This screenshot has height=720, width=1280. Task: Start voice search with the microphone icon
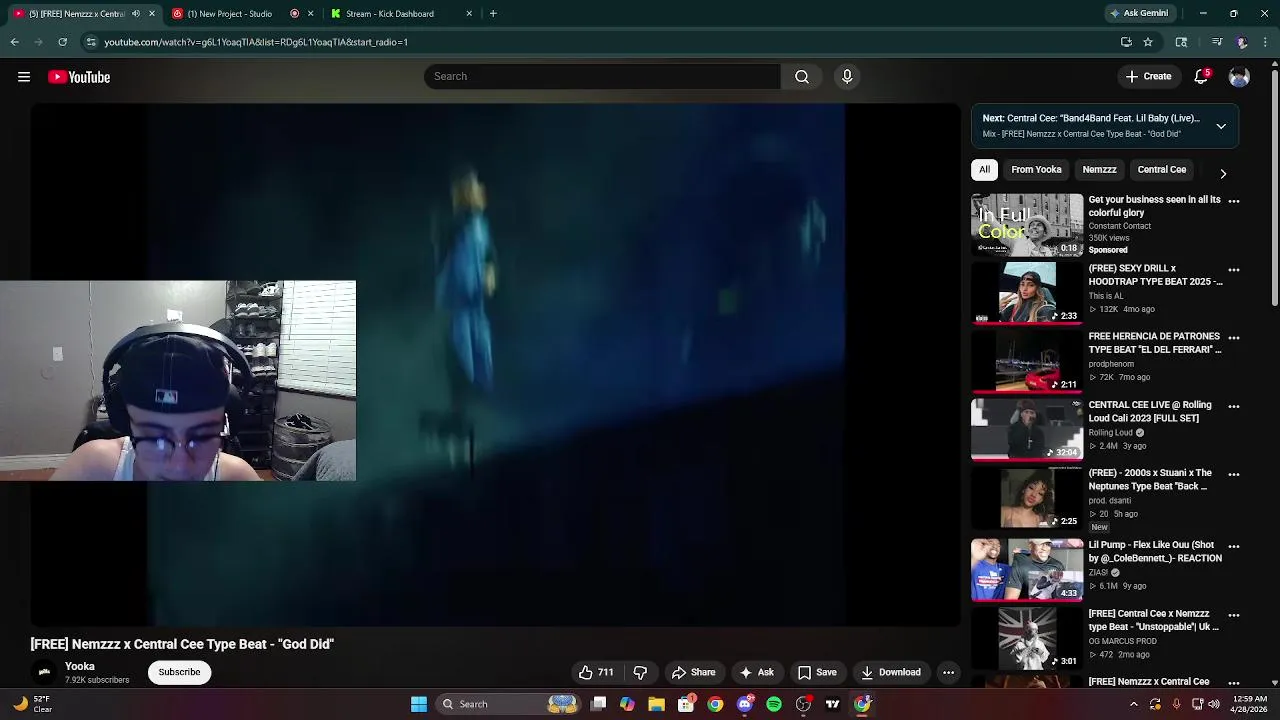pyautogui.click(x=847, y=76)
